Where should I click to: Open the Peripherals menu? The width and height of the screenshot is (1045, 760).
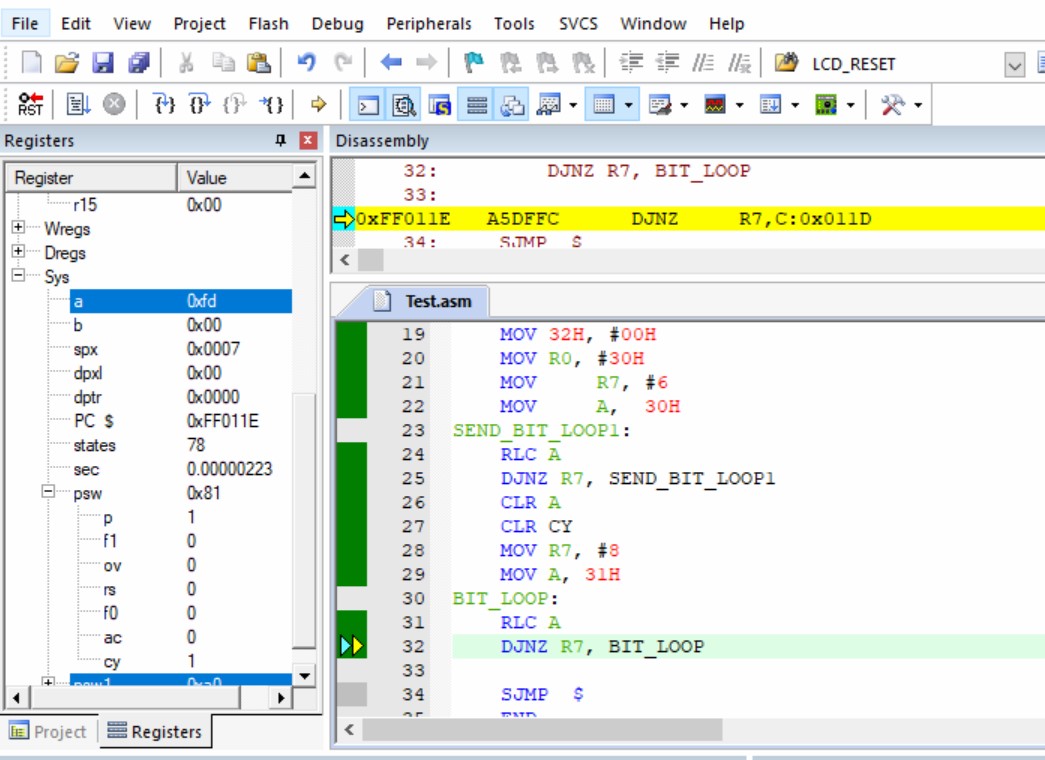click(x=428, y=23)
